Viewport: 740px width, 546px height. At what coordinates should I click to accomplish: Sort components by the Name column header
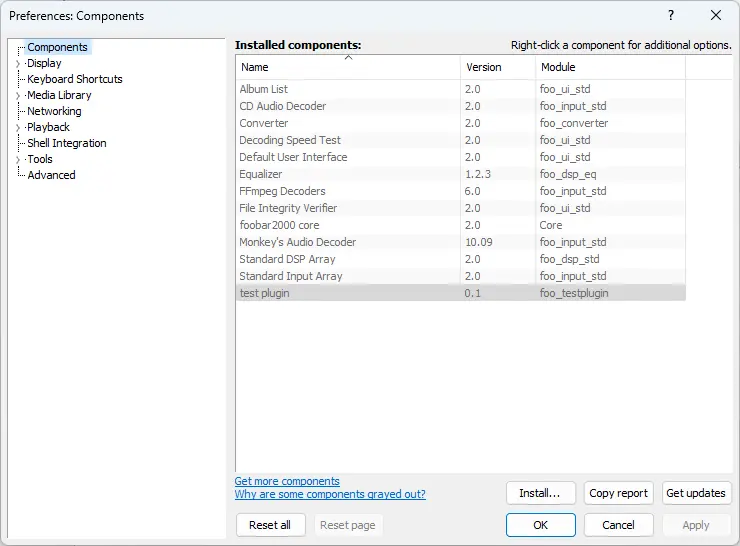348,67
